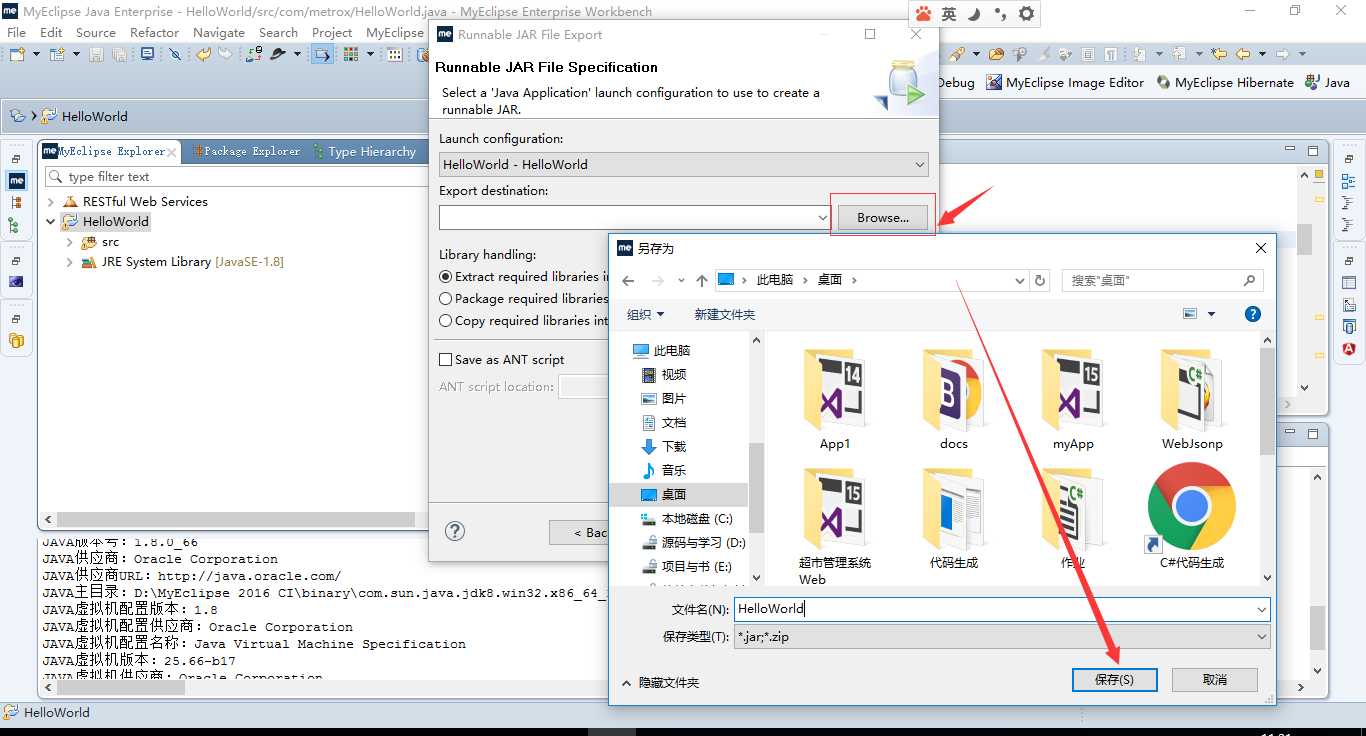Open the view mode dropdown in Save As
The width and height of the screenshot is (1366, 736).
tap(1212, 314)
